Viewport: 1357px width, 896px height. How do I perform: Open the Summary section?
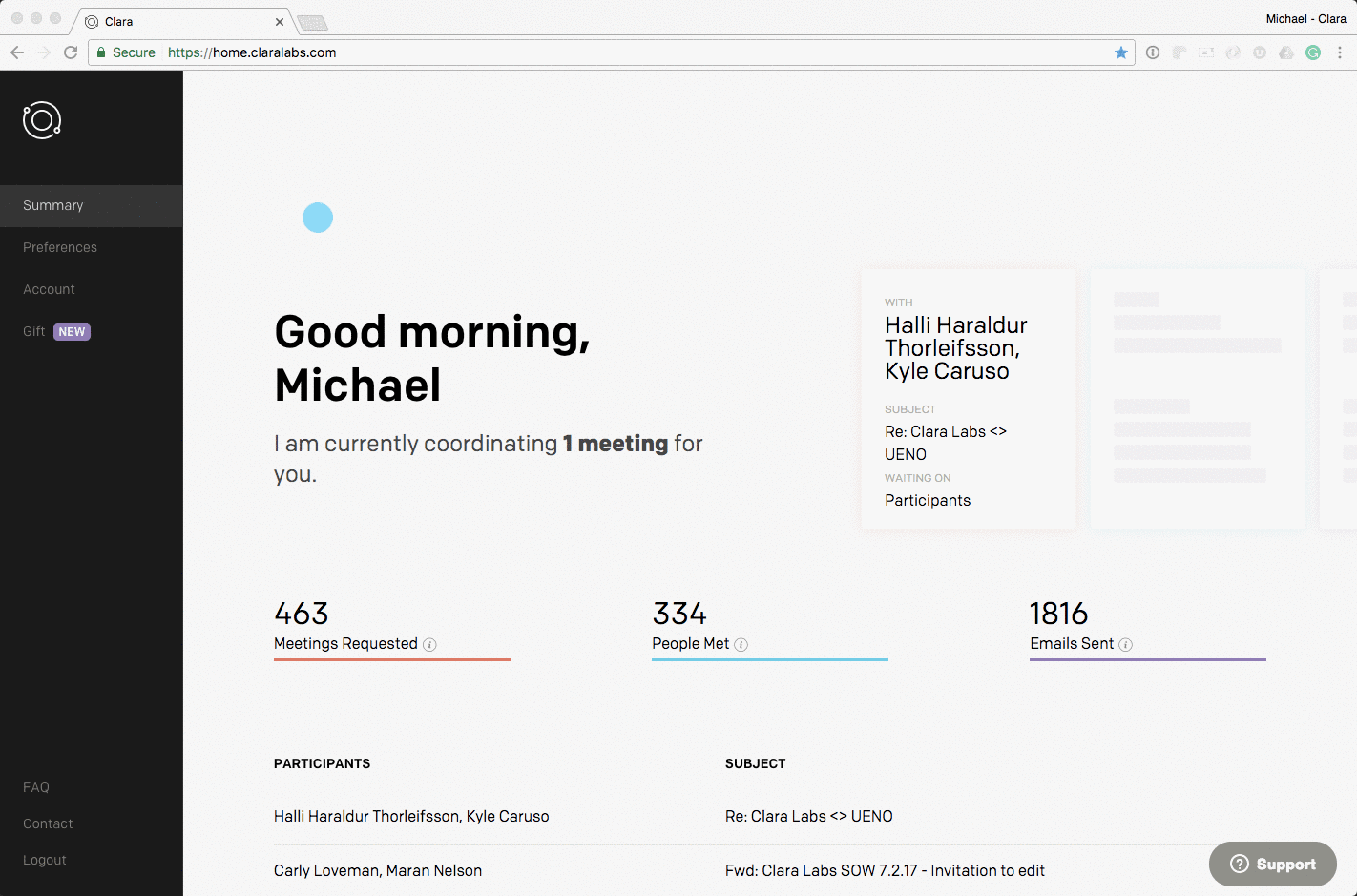pyautogui.click(x=91, y=206)
